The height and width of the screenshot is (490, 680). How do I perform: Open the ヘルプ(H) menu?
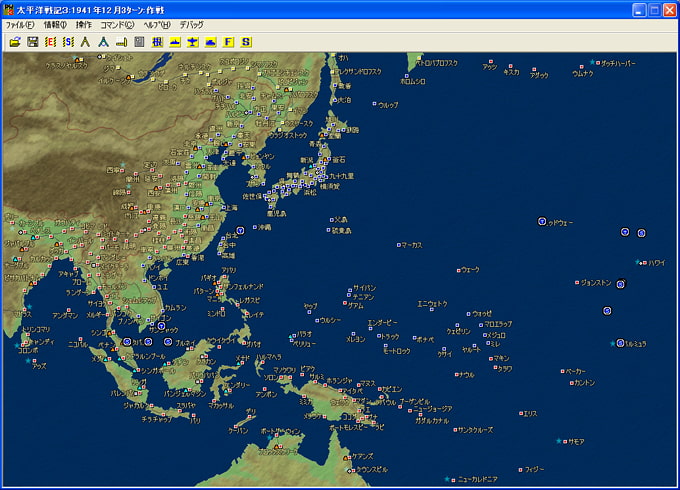pos(157,25)
